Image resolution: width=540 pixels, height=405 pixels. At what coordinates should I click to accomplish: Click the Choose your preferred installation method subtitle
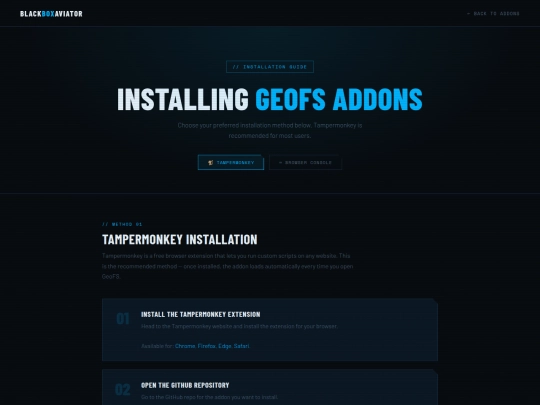270,131
